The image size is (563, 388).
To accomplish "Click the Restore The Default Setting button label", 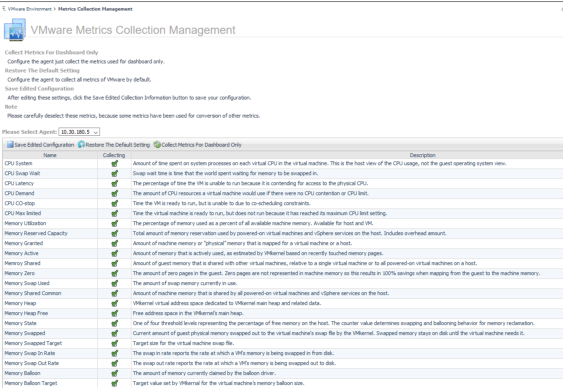I will (118, 145).
